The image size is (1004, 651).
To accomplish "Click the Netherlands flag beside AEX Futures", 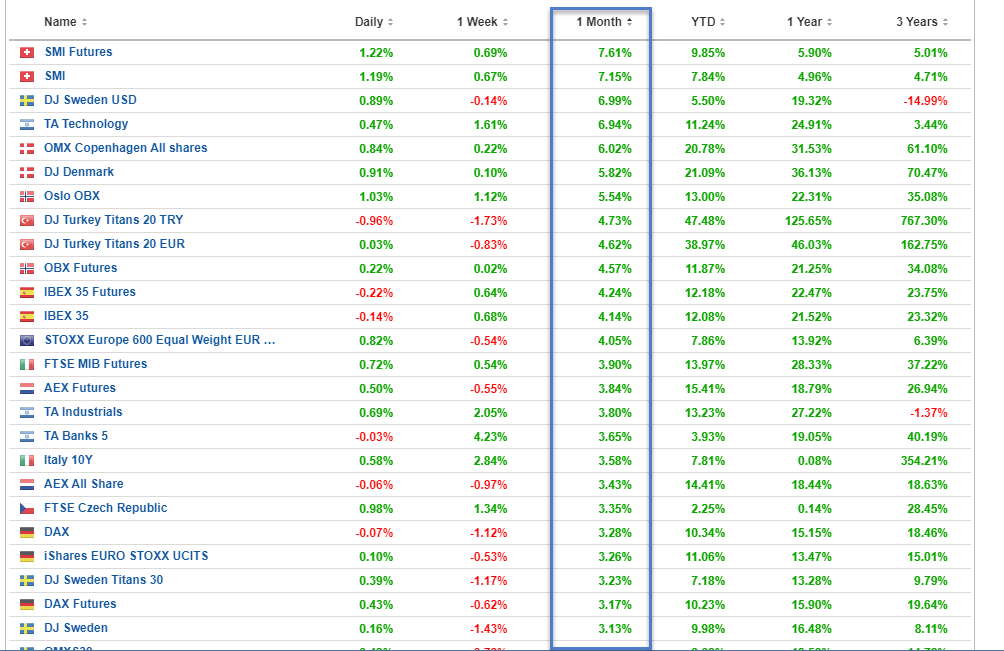I will click(27, 389).
